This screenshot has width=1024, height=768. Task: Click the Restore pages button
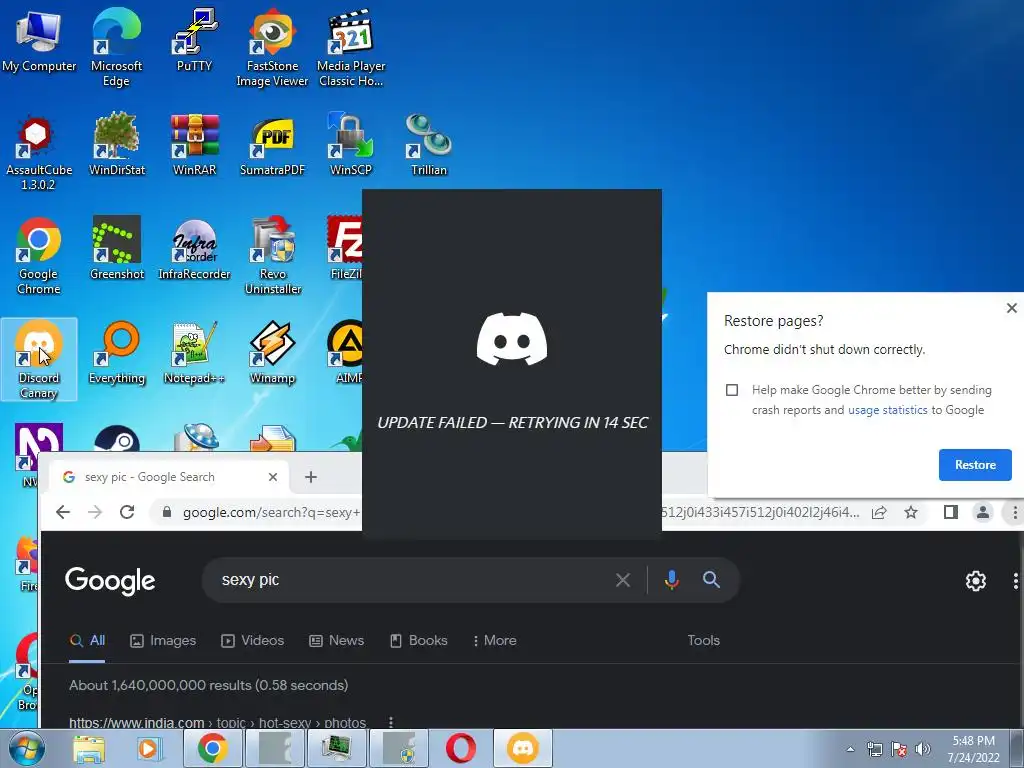(x=975, y=465)
